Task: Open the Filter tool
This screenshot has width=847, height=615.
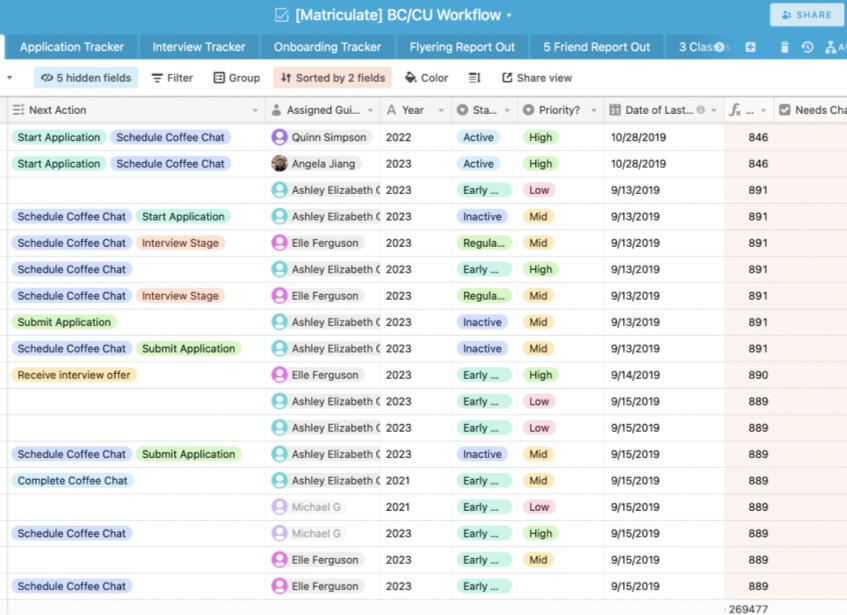Action: point(172,78)
